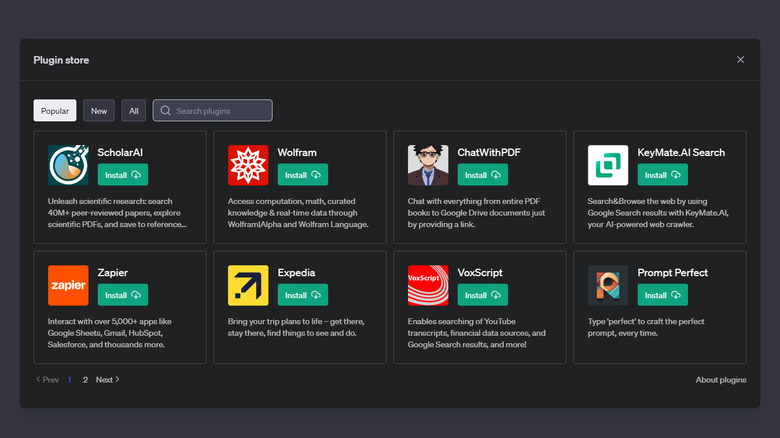Click the ScholarAI plugin logo
780x438 pixels.
click(x=68, y=165)
